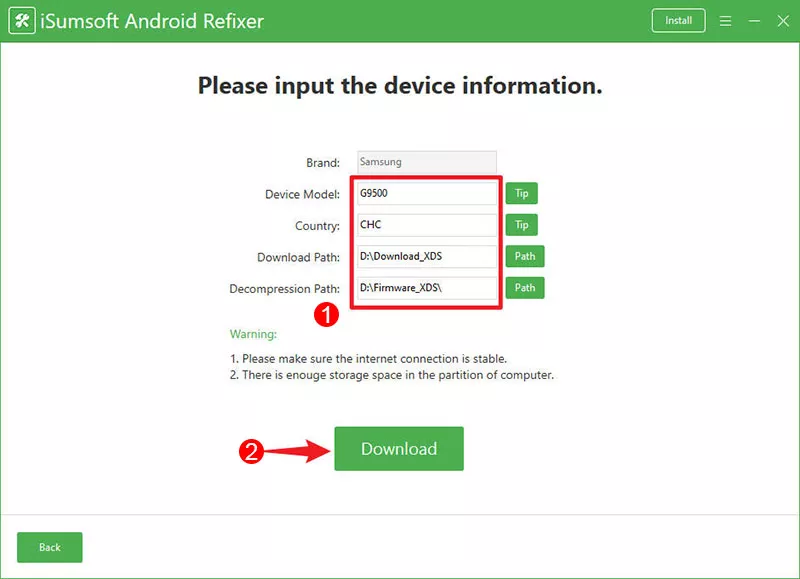This screenshot has height=579, width=800.
Task: Go Back to the previous screen
Action: pyautogui.click(x=49, y=547)
